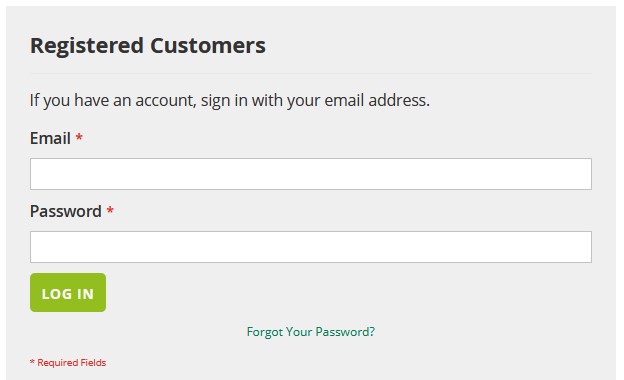
Task: Focus the Password input field
Action: [x=311, y=247]
